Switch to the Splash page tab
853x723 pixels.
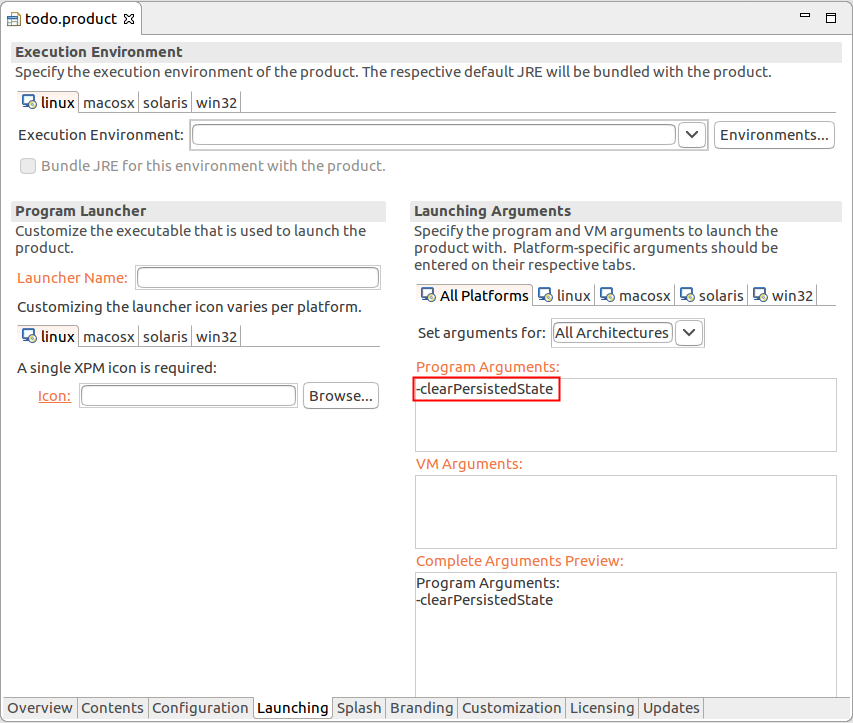pyautogui.click(x=359, y=708)
